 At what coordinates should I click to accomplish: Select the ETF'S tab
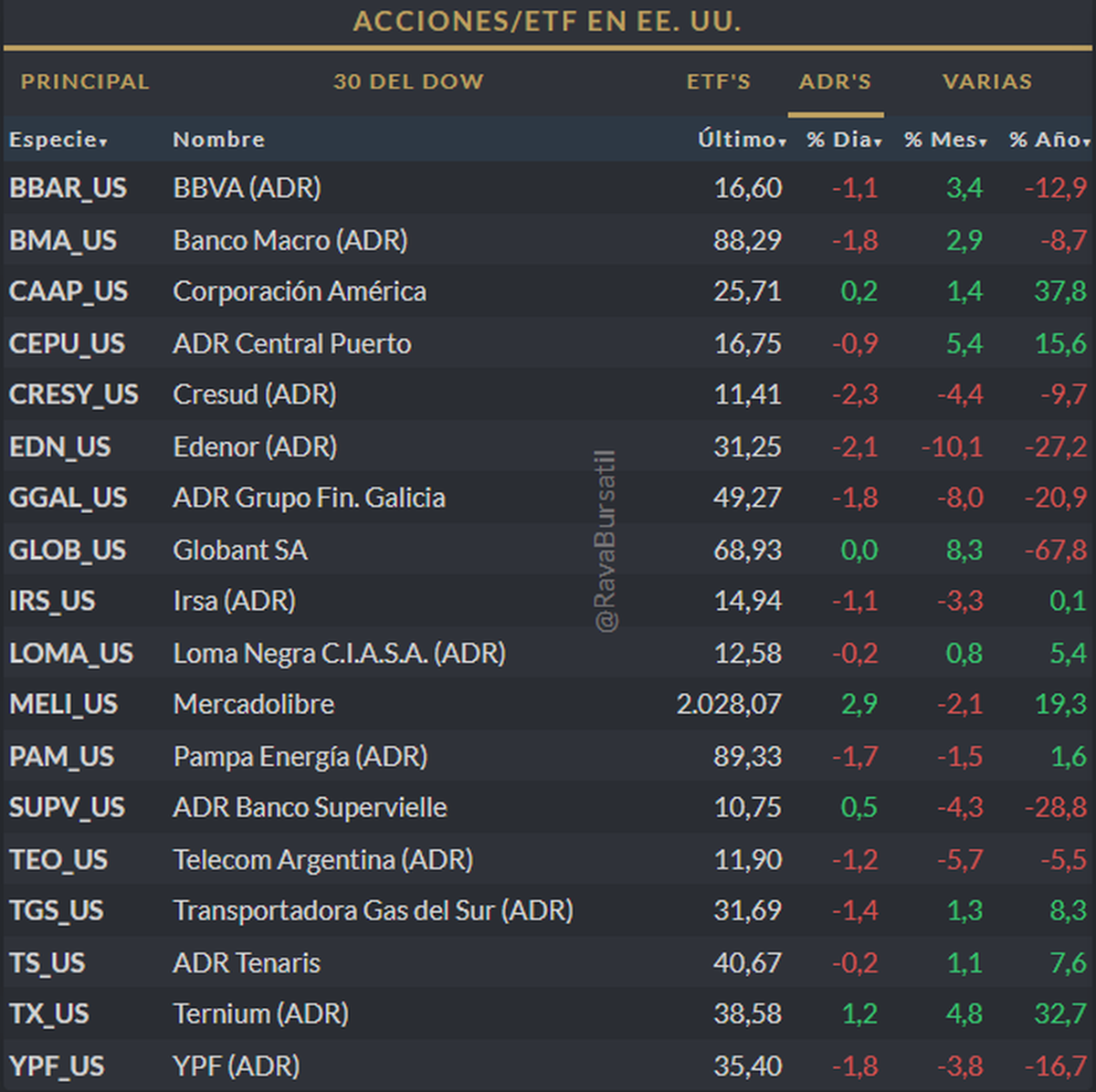point(719,81)
